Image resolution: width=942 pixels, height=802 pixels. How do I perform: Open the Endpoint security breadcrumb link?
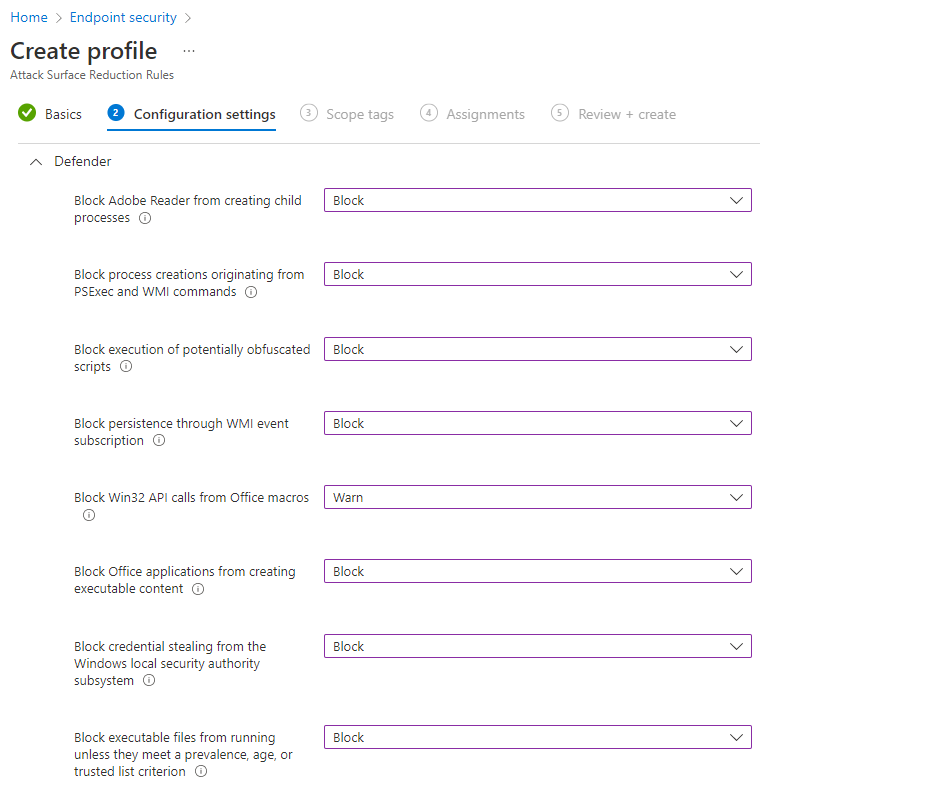(123, 17)
